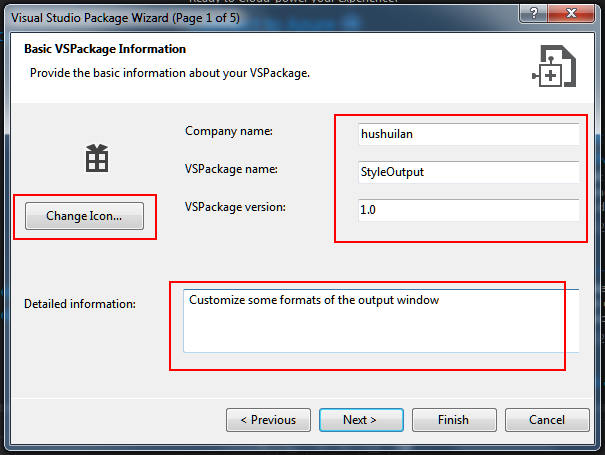
Task: Click the "Provide the basic information" description text
Action: tap(170, 73)
